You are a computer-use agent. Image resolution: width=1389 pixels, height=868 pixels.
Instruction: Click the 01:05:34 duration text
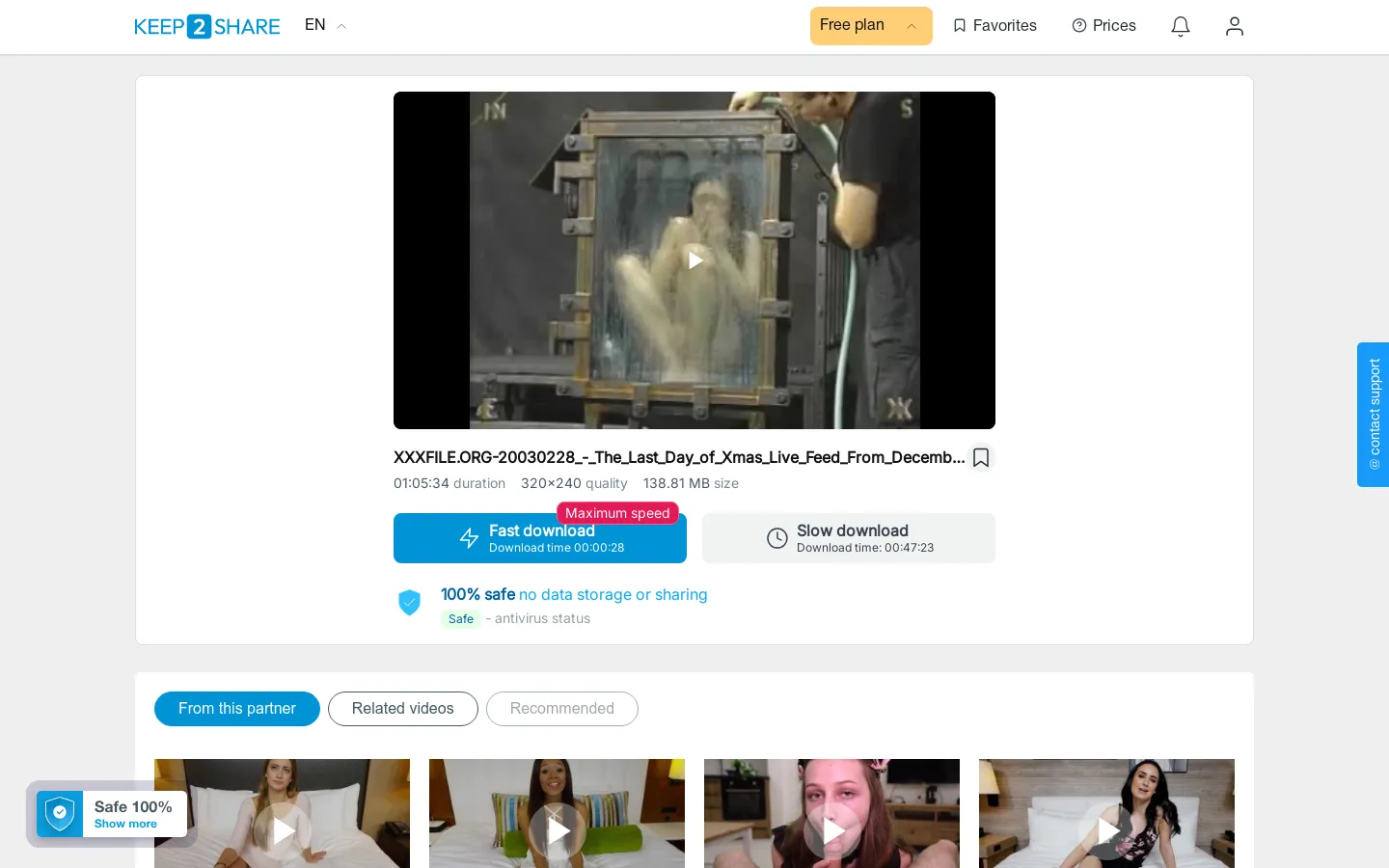click(449, 483)
